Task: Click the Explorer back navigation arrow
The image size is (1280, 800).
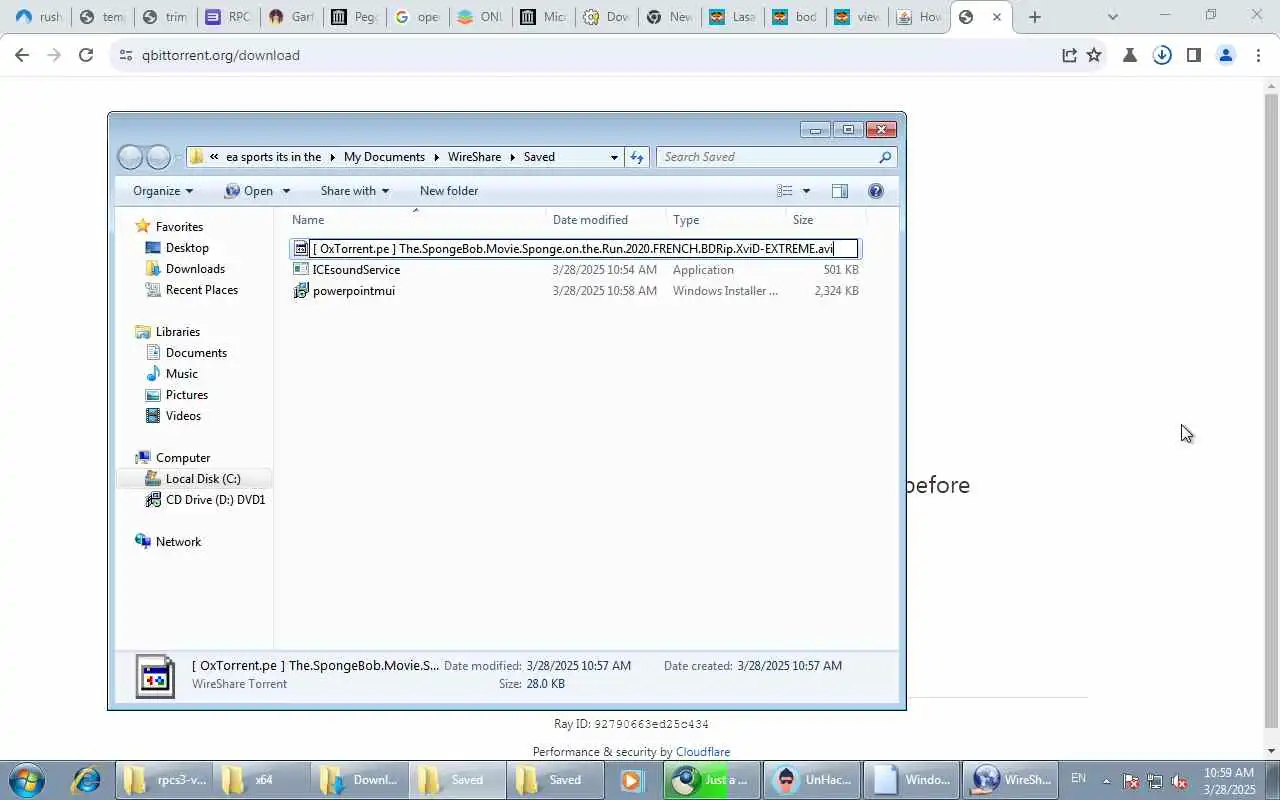Action: click(x=130, y=157)
